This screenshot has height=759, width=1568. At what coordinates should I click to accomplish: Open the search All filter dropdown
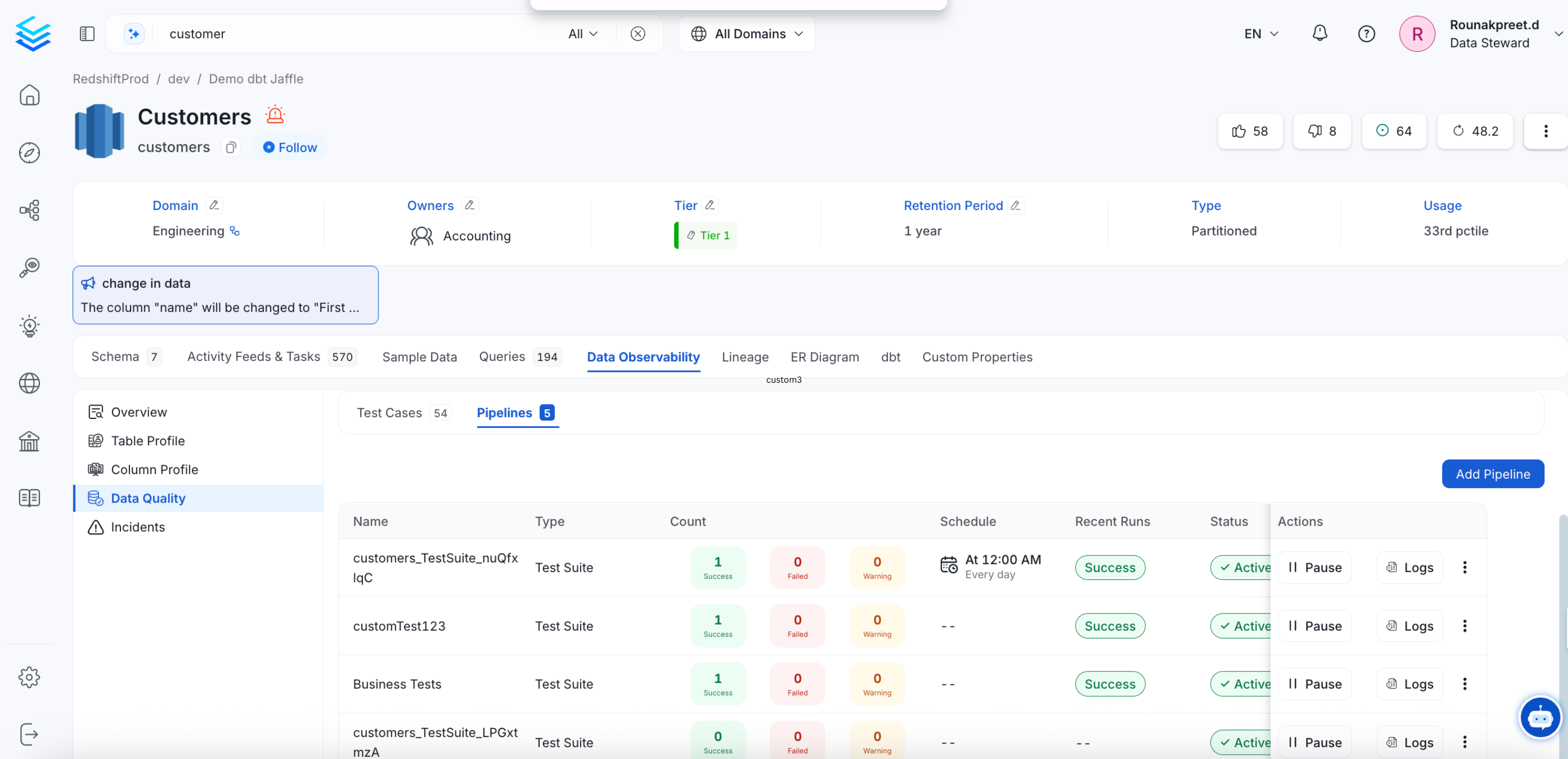point(582,34)
